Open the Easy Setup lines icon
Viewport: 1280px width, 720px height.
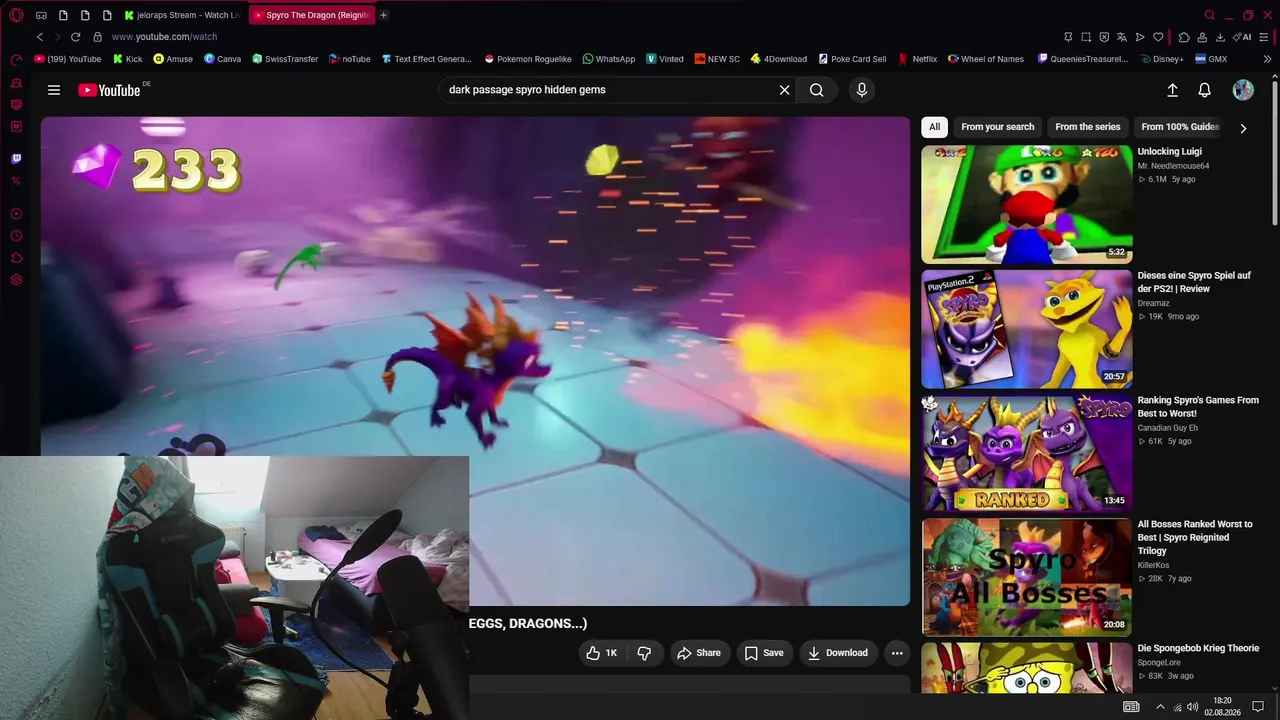click(1265, 37)
